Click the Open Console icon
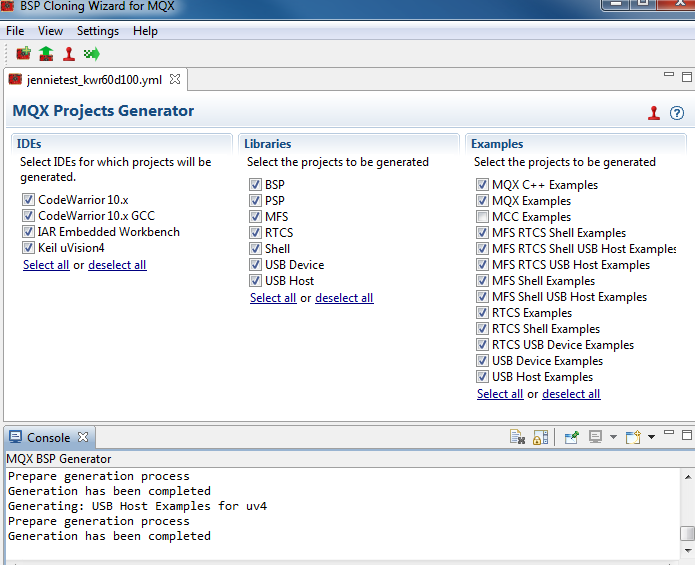Viewport: 697px width, 567px height. tap(633, 437)
